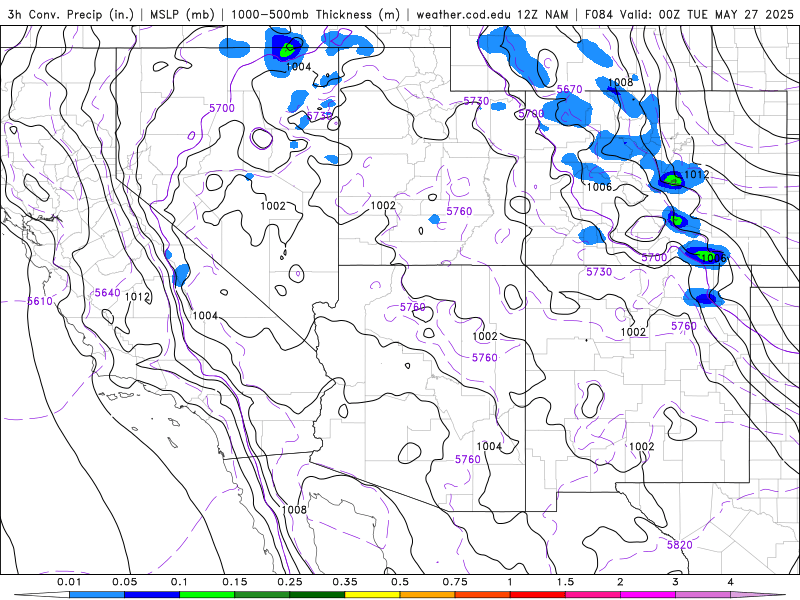Click the '0.01' legend value
800x600 pixels.
tap(69, 582)
